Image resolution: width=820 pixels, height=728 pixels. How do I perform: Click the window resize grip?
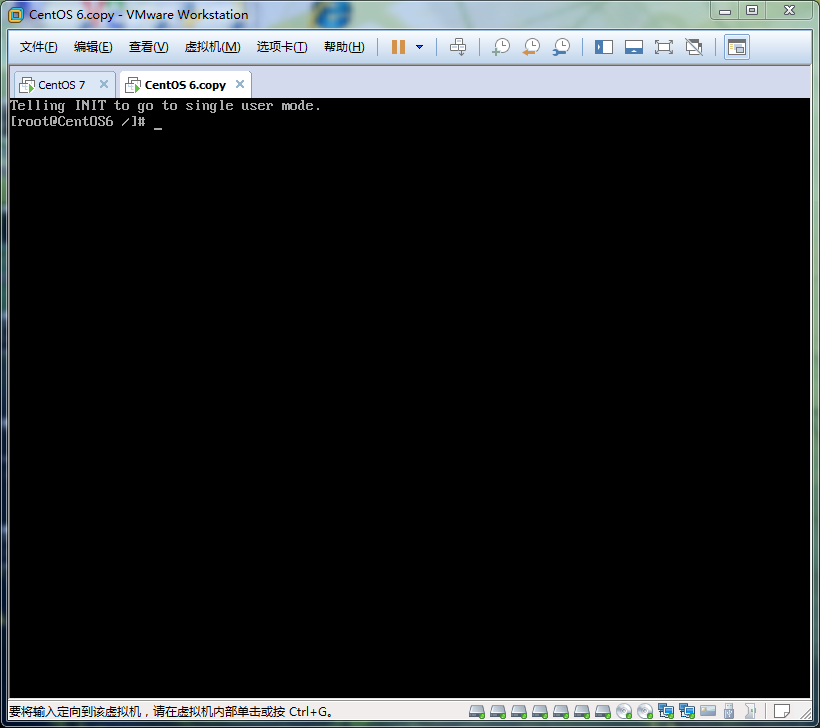pyautogui.click(x=805, y=712)
